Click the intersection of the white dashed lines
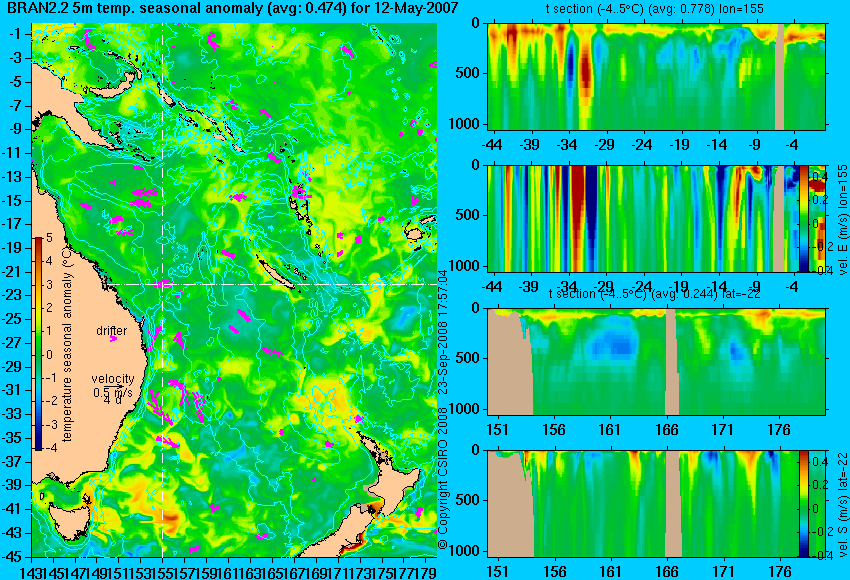The height and width of the screenshot is (580, 850). point(163,284)
